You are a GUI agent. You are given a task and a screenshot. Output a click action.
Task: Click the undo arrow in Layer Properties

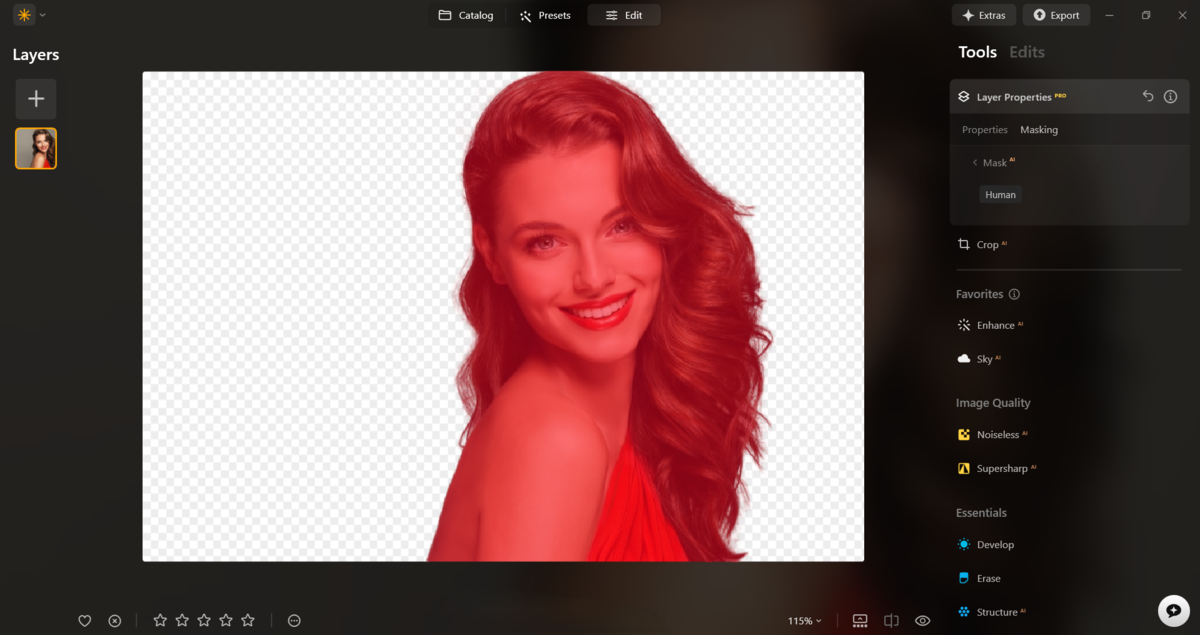pyautogui.click(x=1147, y=96)
